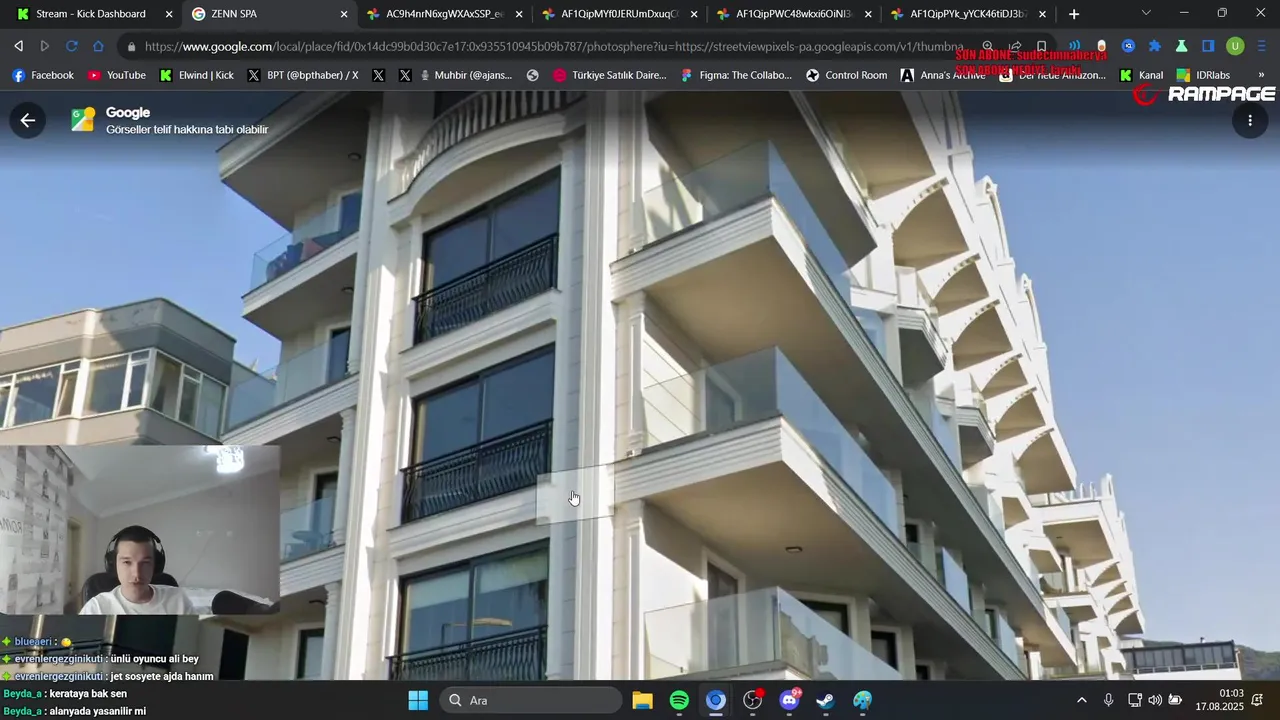Switch to the AC9h4nrN6xg photo tab
Screen dimensions: 1280x720
[x=442, y=14]
